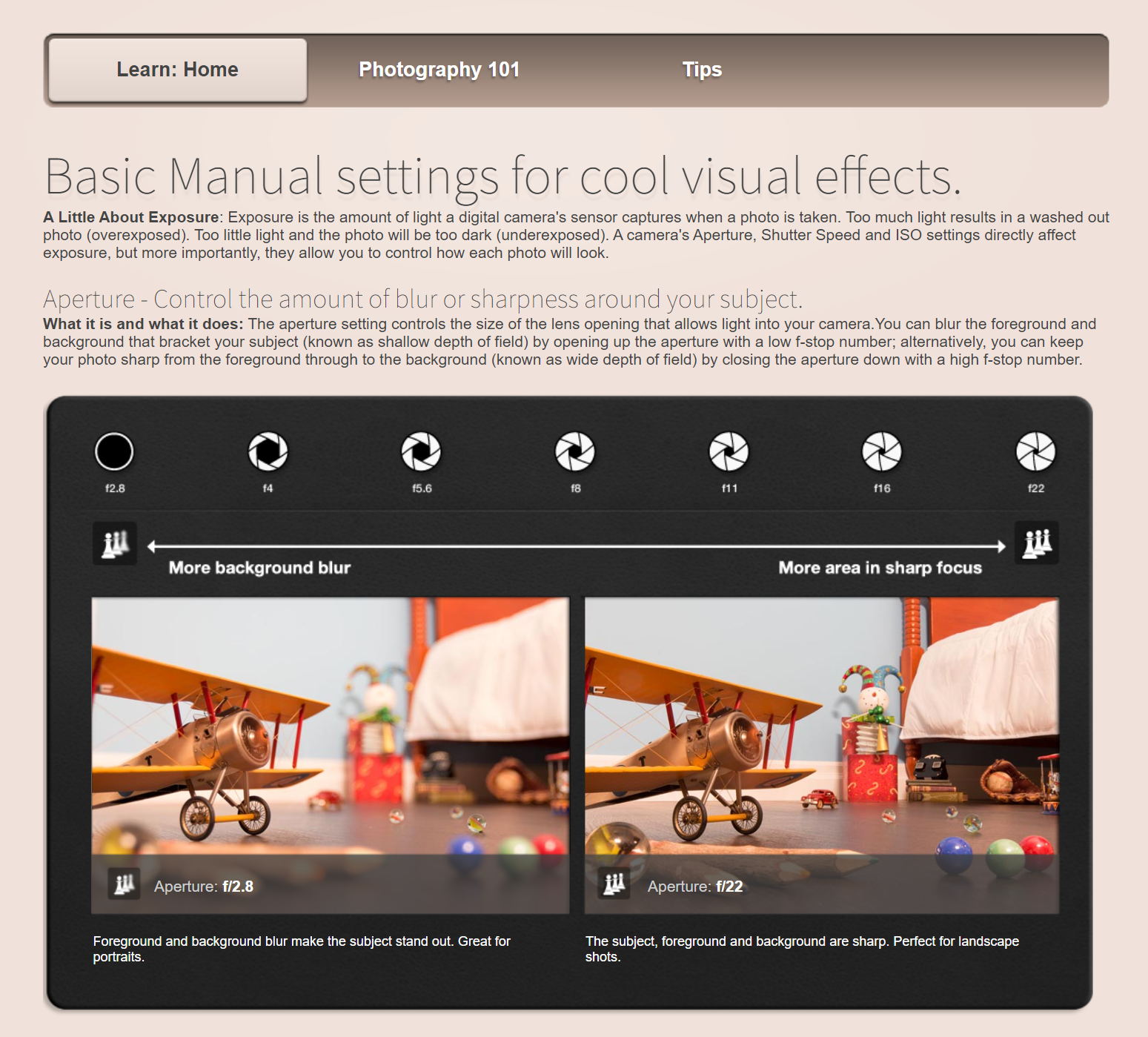Click the blurred chess pieces icon left of slider
1148x1037 pixels.
pyautogui.click(x=115, y=543)
